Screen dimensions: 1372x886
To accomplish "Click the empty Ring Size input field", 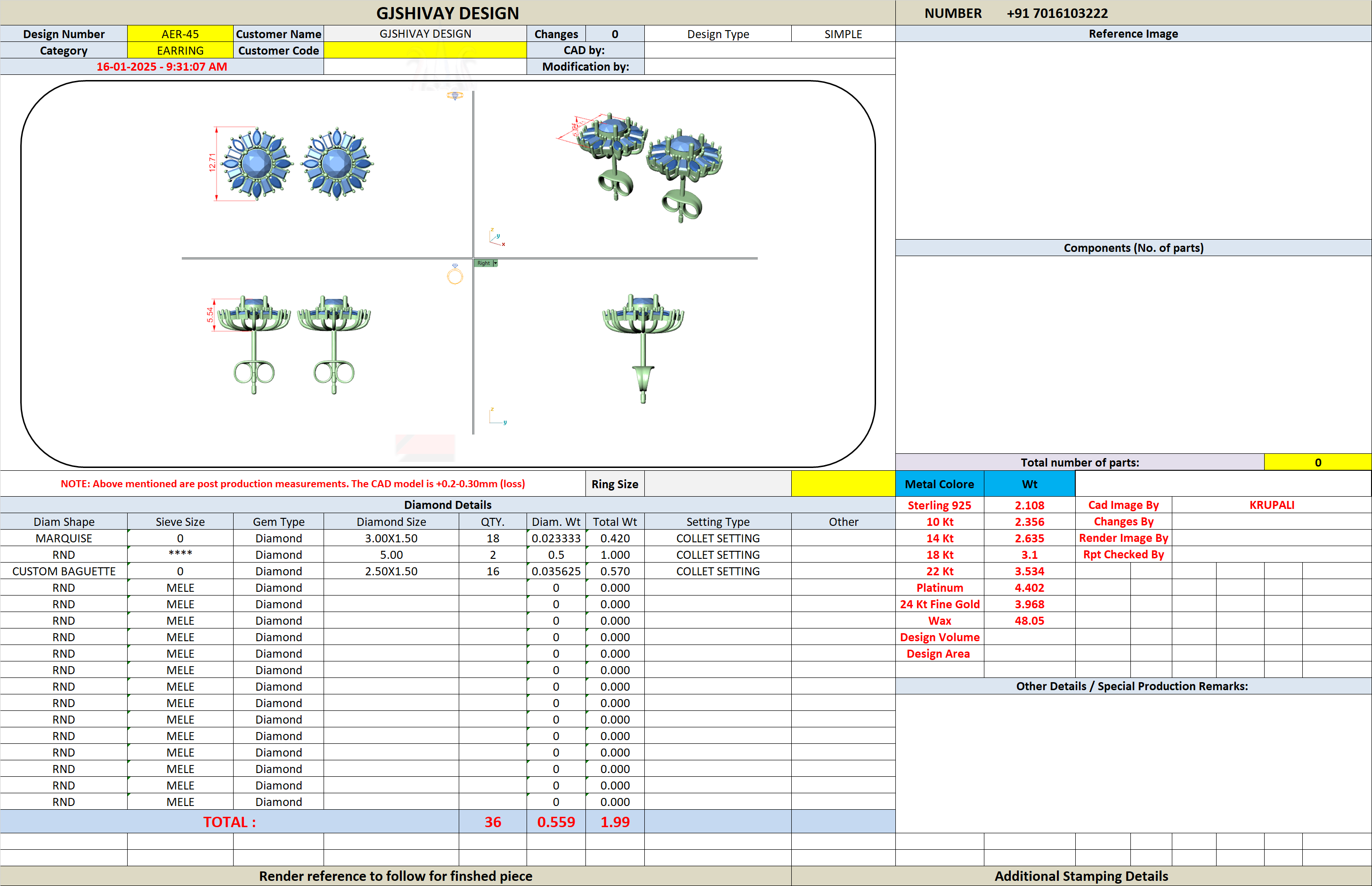I will click(x=718, y=484).
